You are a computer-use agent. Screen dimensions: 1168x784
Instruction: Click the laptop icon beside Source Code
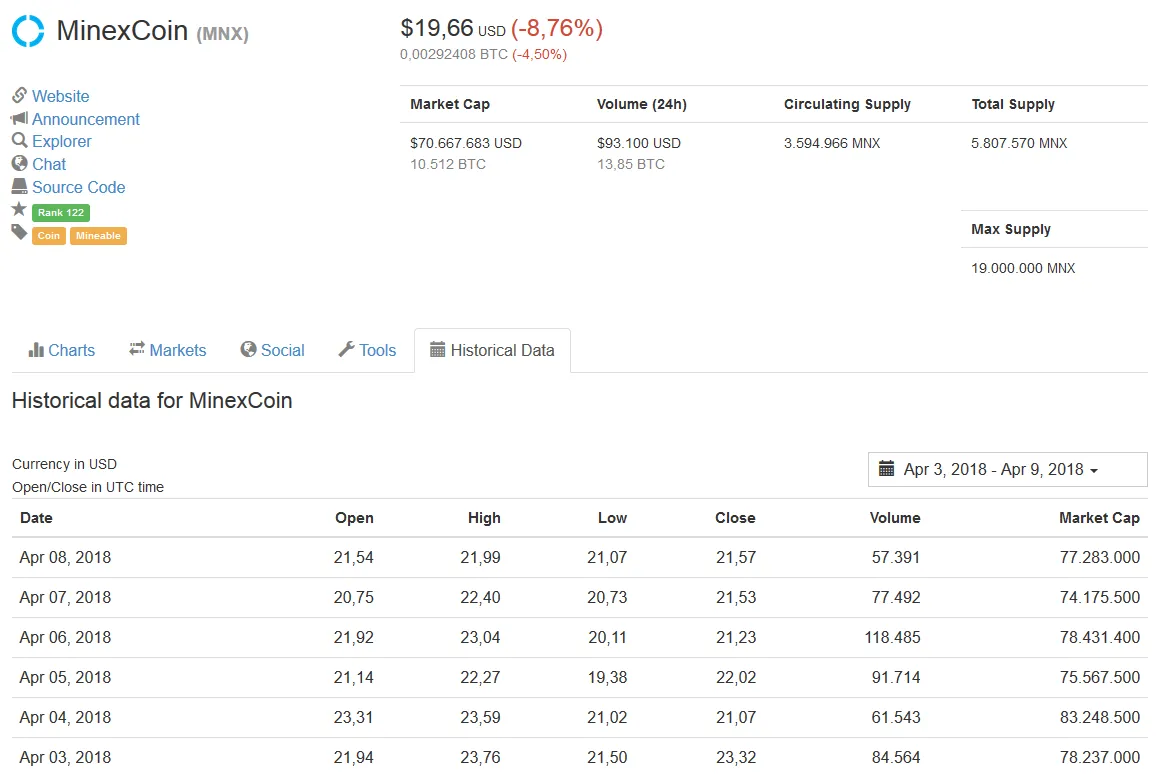click(19, 186)
